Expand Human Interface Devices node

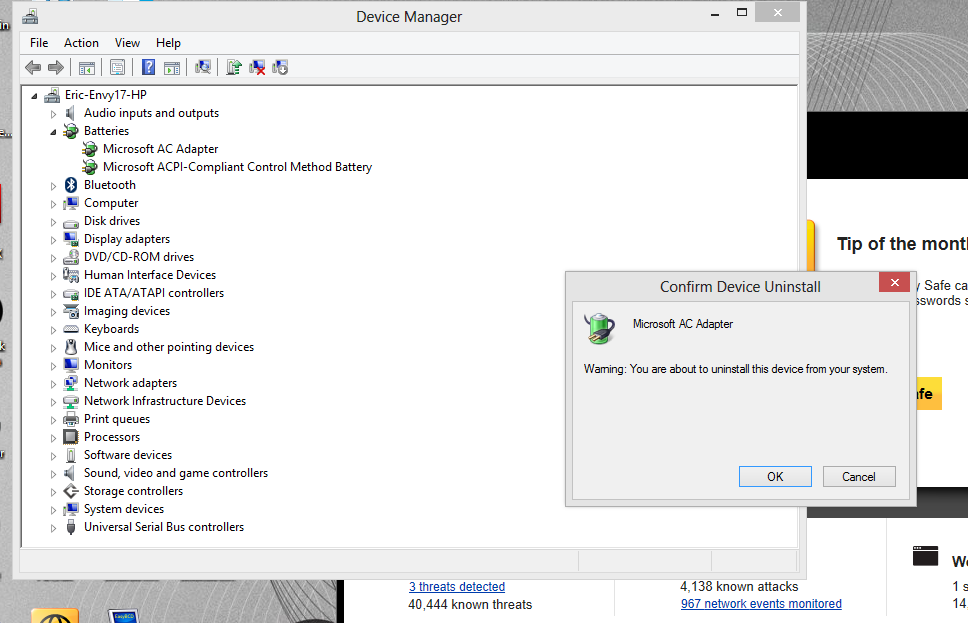53,275
